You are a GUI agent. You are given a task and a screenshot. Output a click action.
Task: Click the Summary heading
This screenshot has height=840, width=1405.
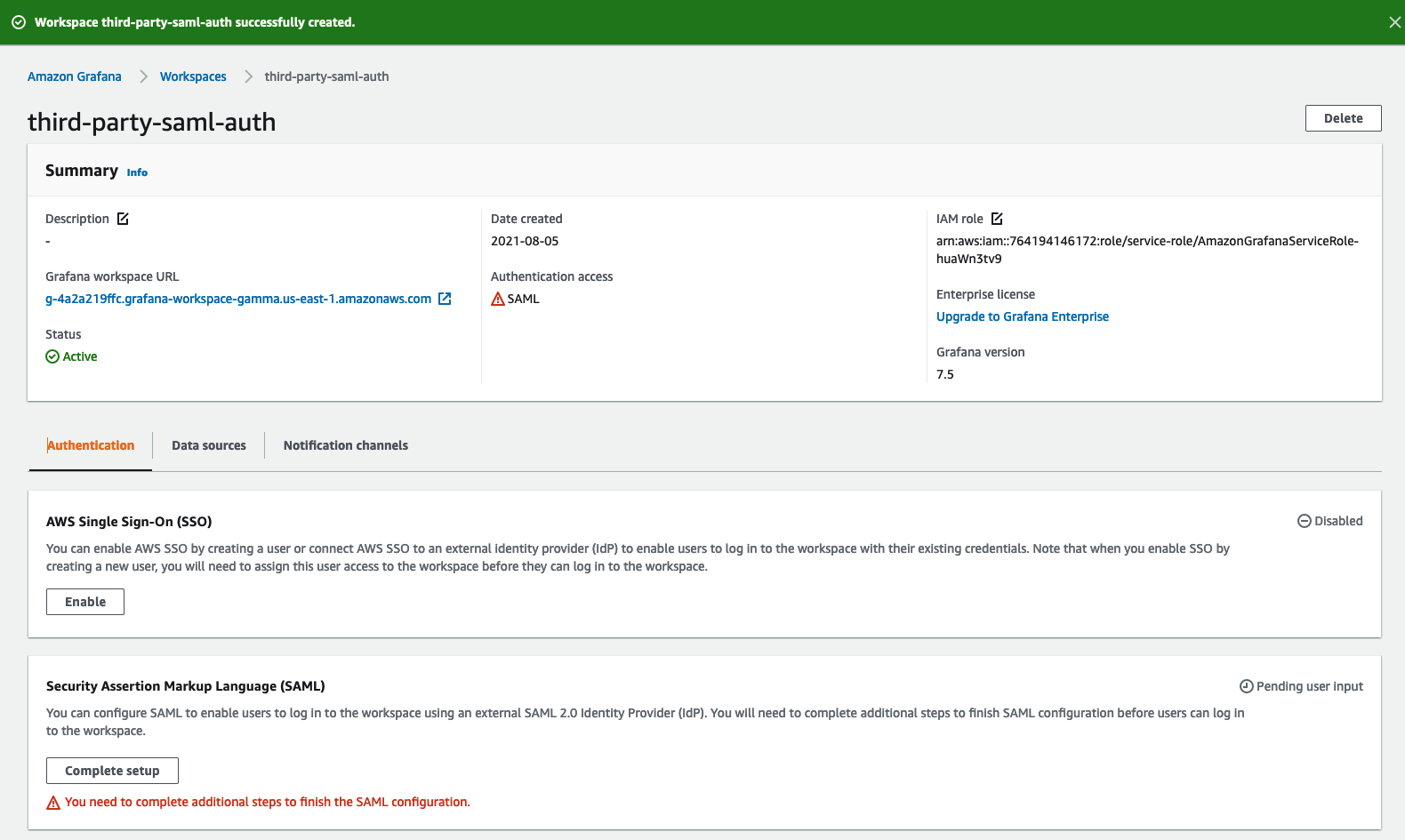(x=82, y=171)
